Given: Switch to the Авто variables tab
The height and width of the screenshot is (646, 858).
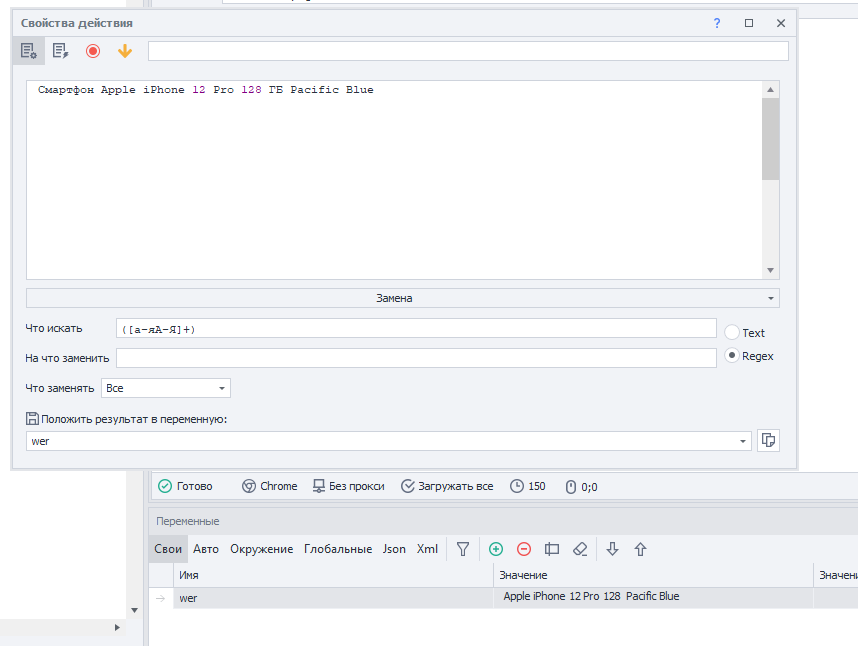Looking at the screenshot, I should coord(206,549).
